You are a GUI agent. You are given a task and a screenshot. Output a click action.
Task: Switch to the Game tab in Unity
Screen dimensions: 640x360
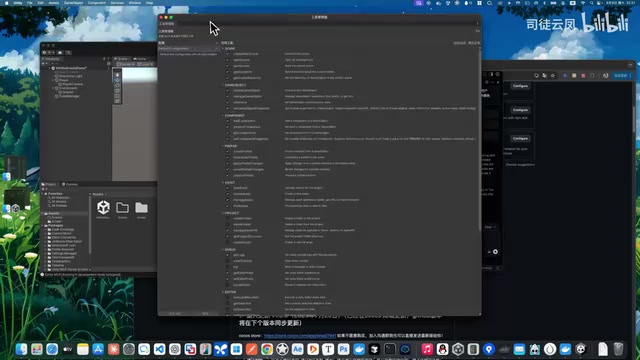click(x=140, y=59)
